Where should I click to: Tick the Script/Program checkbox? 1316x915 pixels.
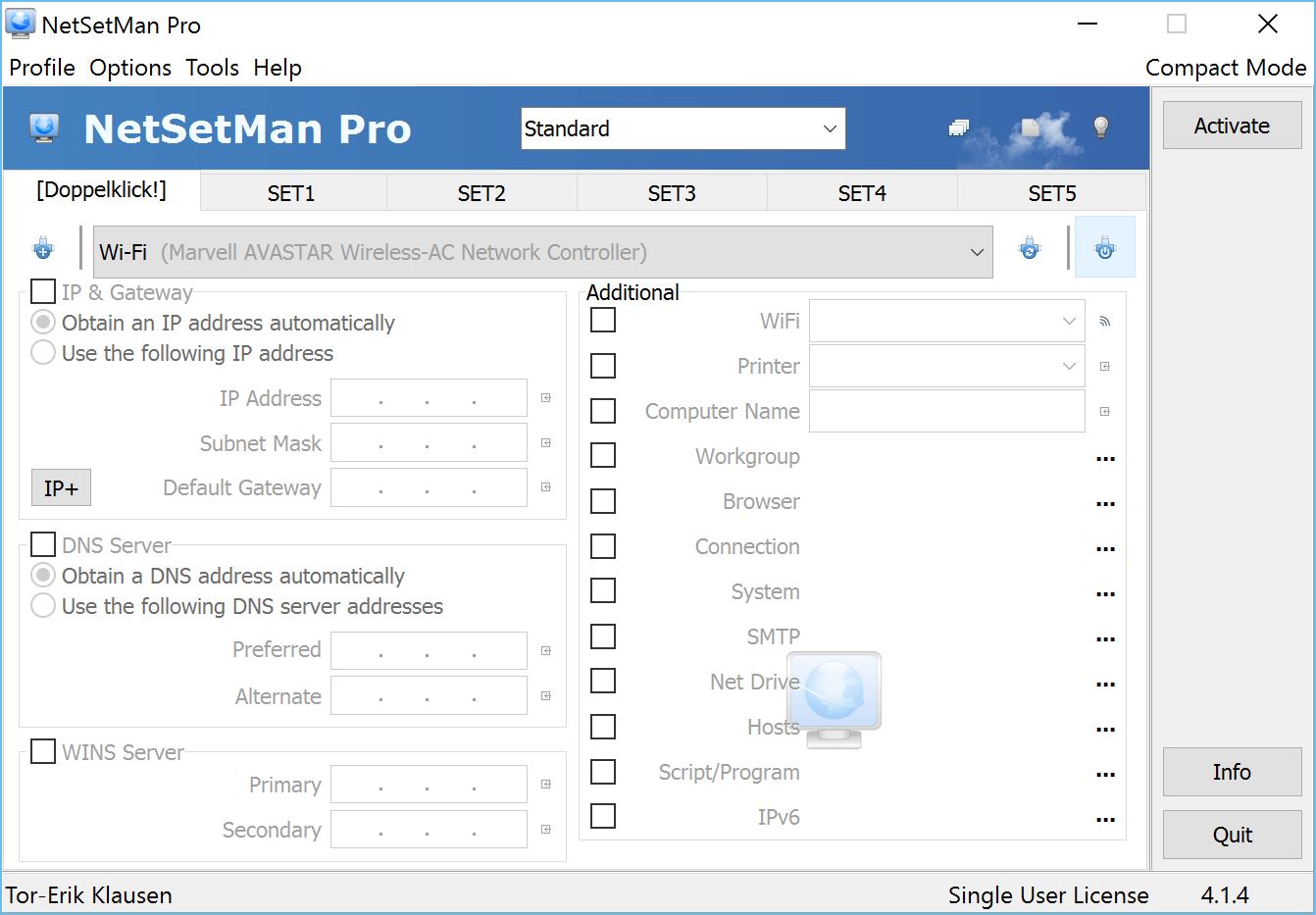click(x=603, y=772)
